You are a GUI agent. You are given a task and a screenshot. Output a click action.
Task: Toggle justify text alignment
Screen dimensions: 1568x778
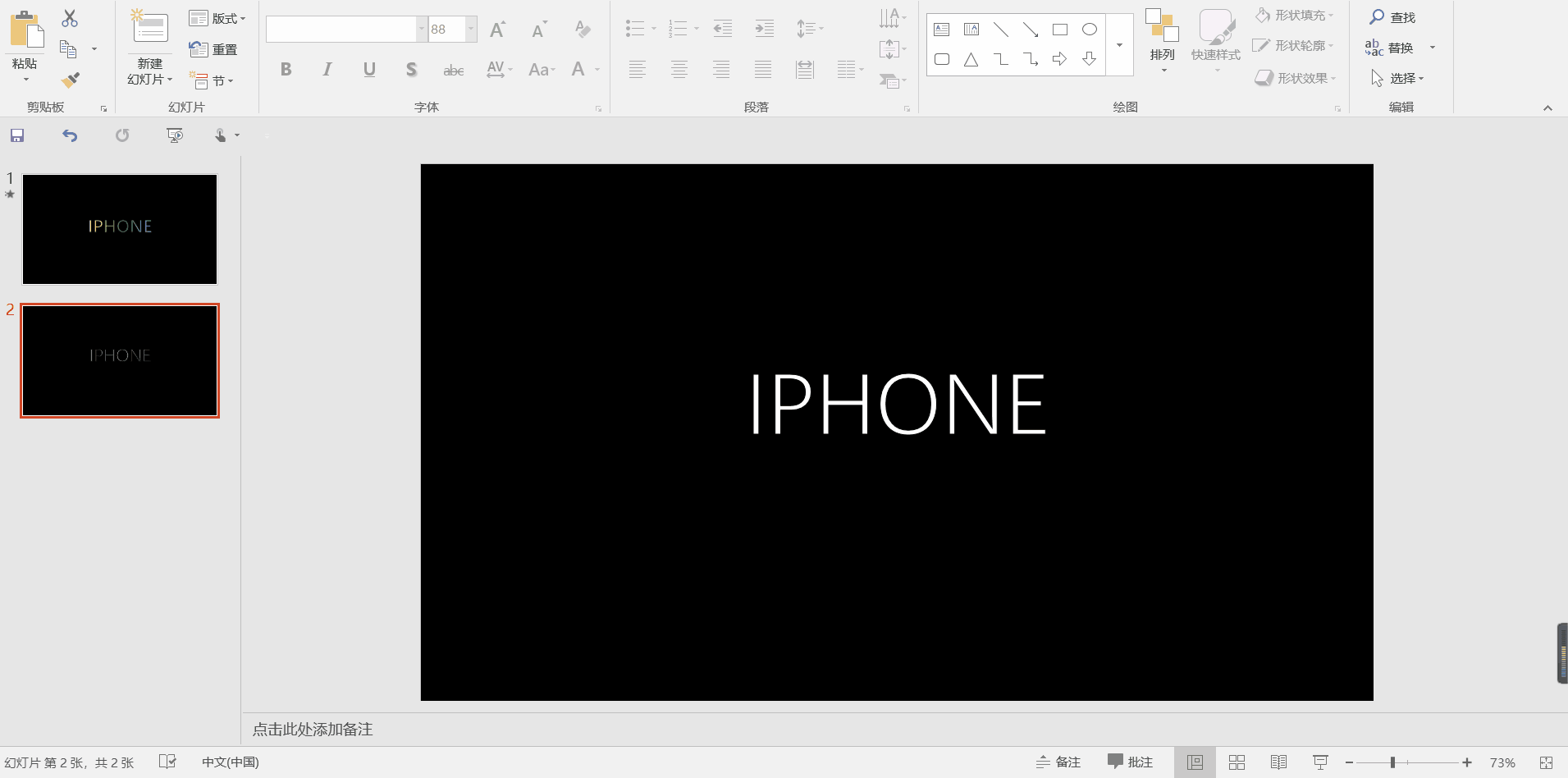click(763, 70)
